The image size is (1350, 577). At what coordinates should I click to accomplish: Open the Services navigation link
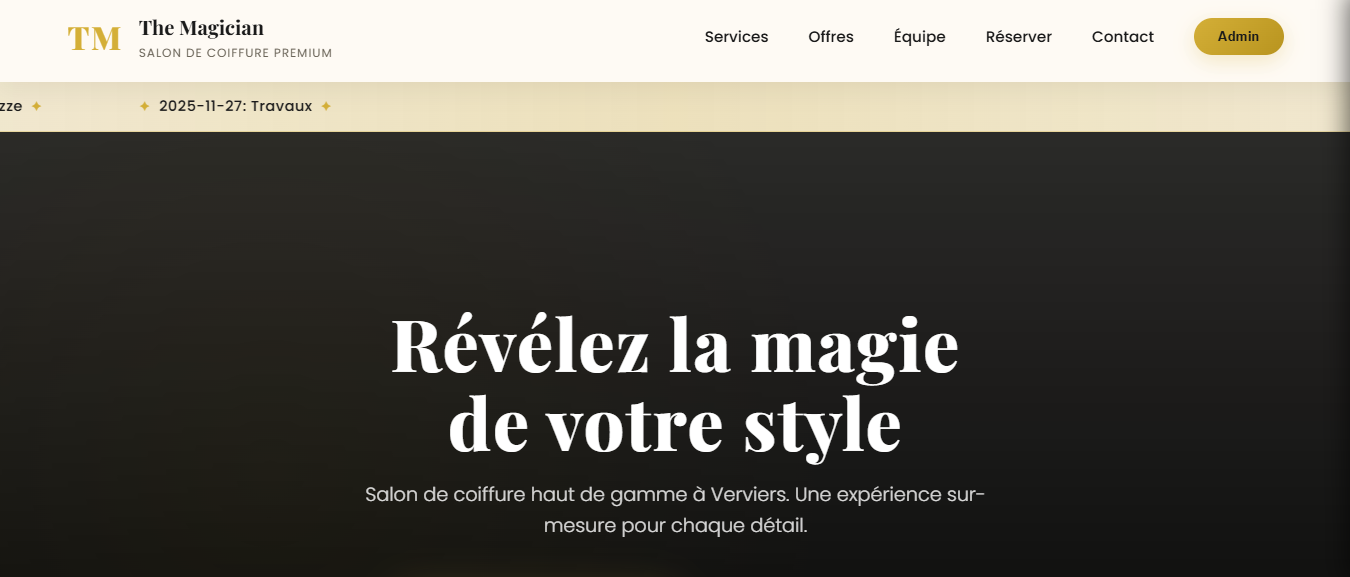(736, 36)
